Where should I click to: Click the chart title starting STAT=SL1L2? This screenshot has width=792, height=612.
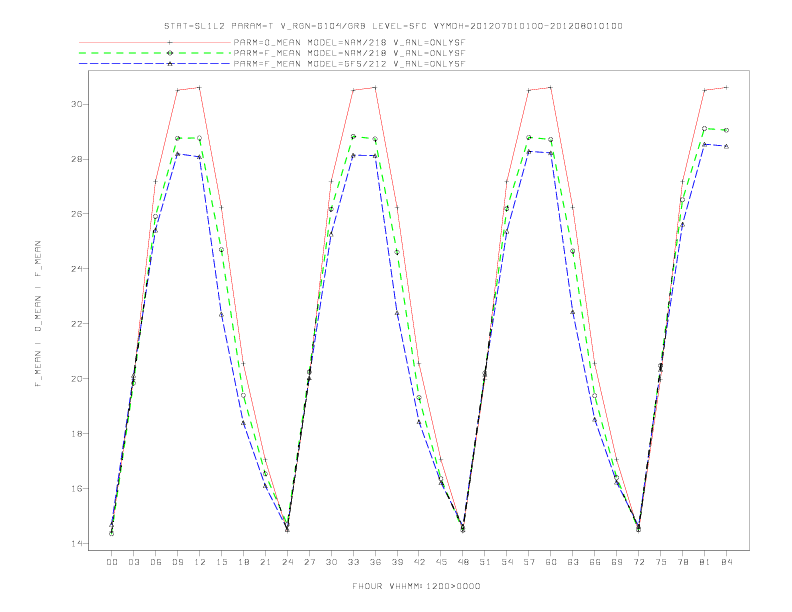(393, 26)
